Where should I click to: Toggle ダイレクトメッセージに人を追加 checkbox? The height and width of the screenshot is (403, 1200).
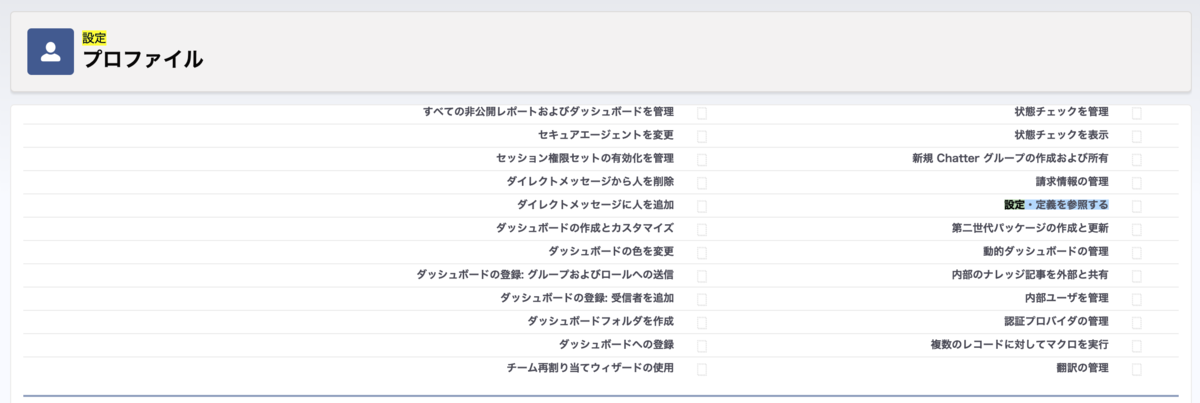click(x=702, y=206)
